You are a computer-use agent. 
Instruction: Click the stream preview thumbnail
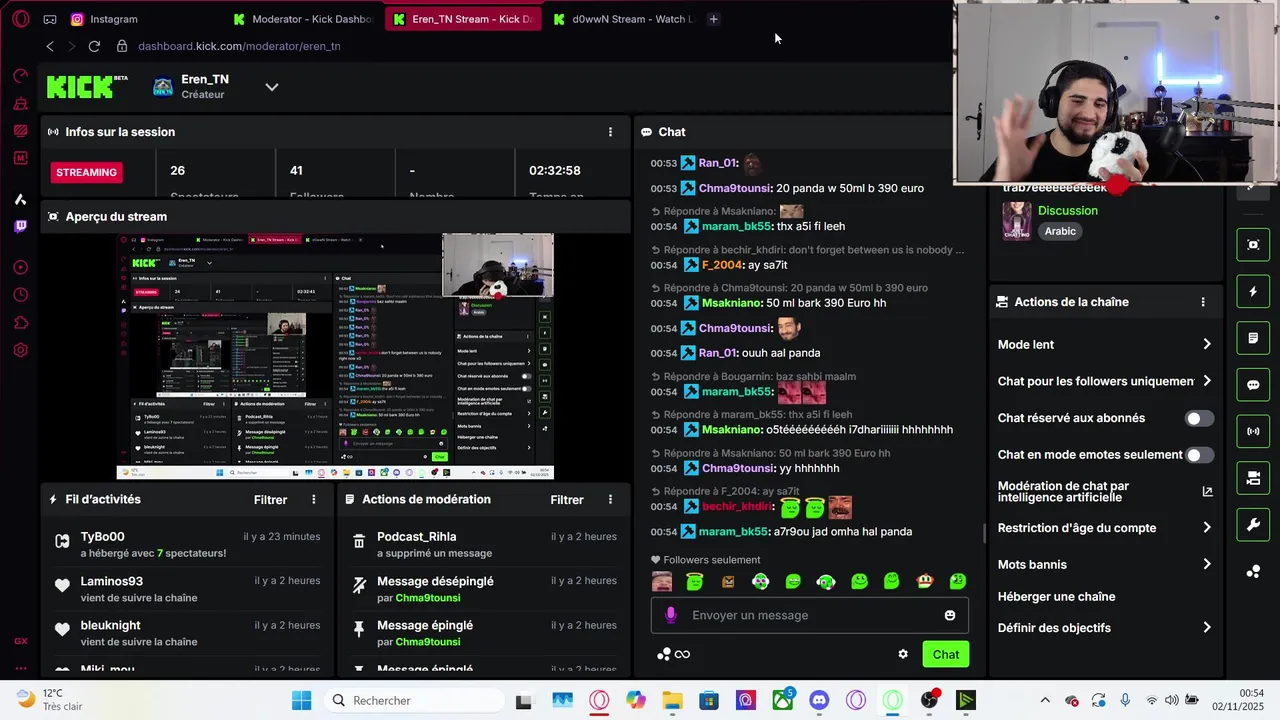pos(335,356)
